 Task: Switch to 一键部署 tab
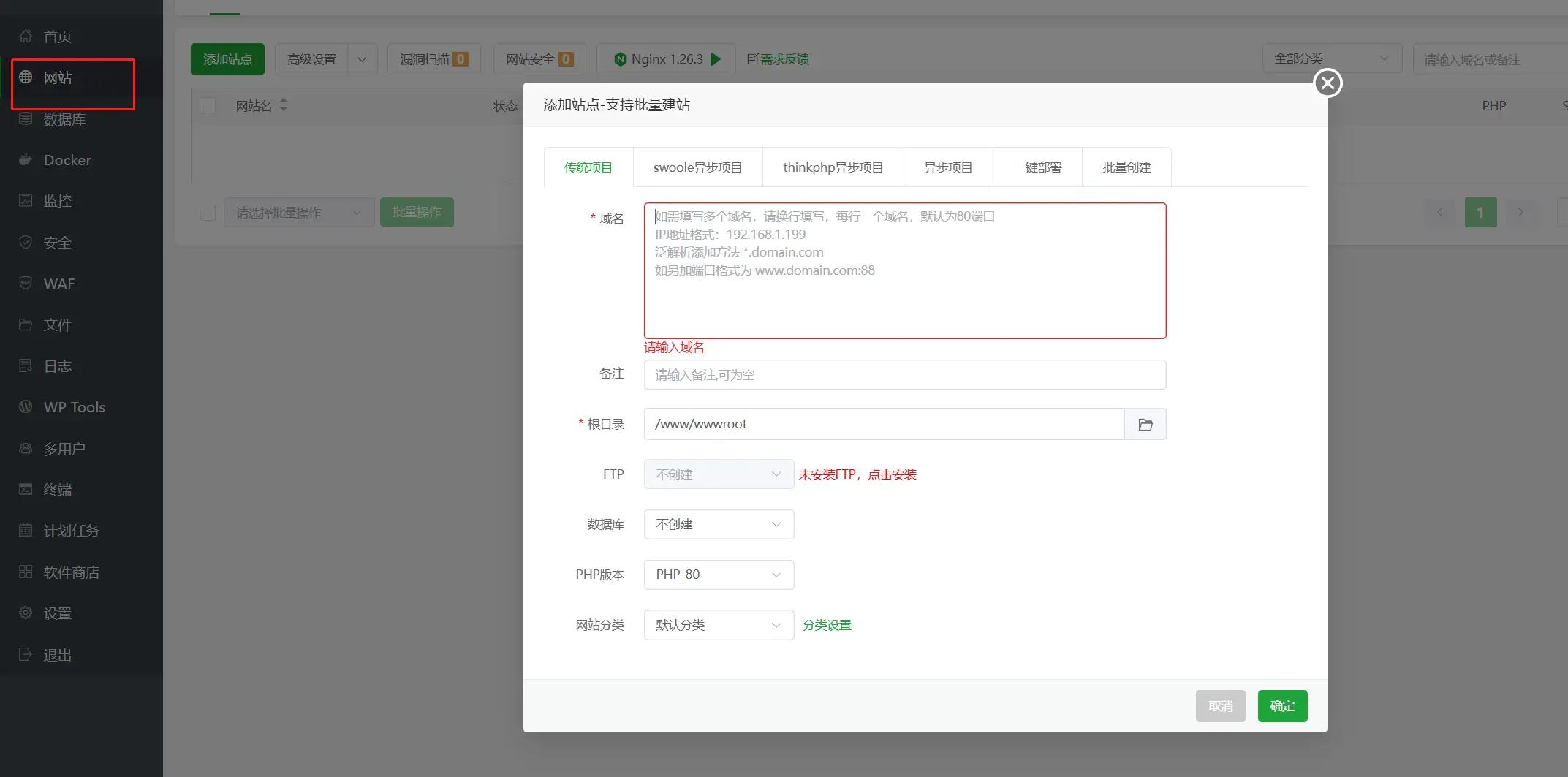pos(1037,167)
